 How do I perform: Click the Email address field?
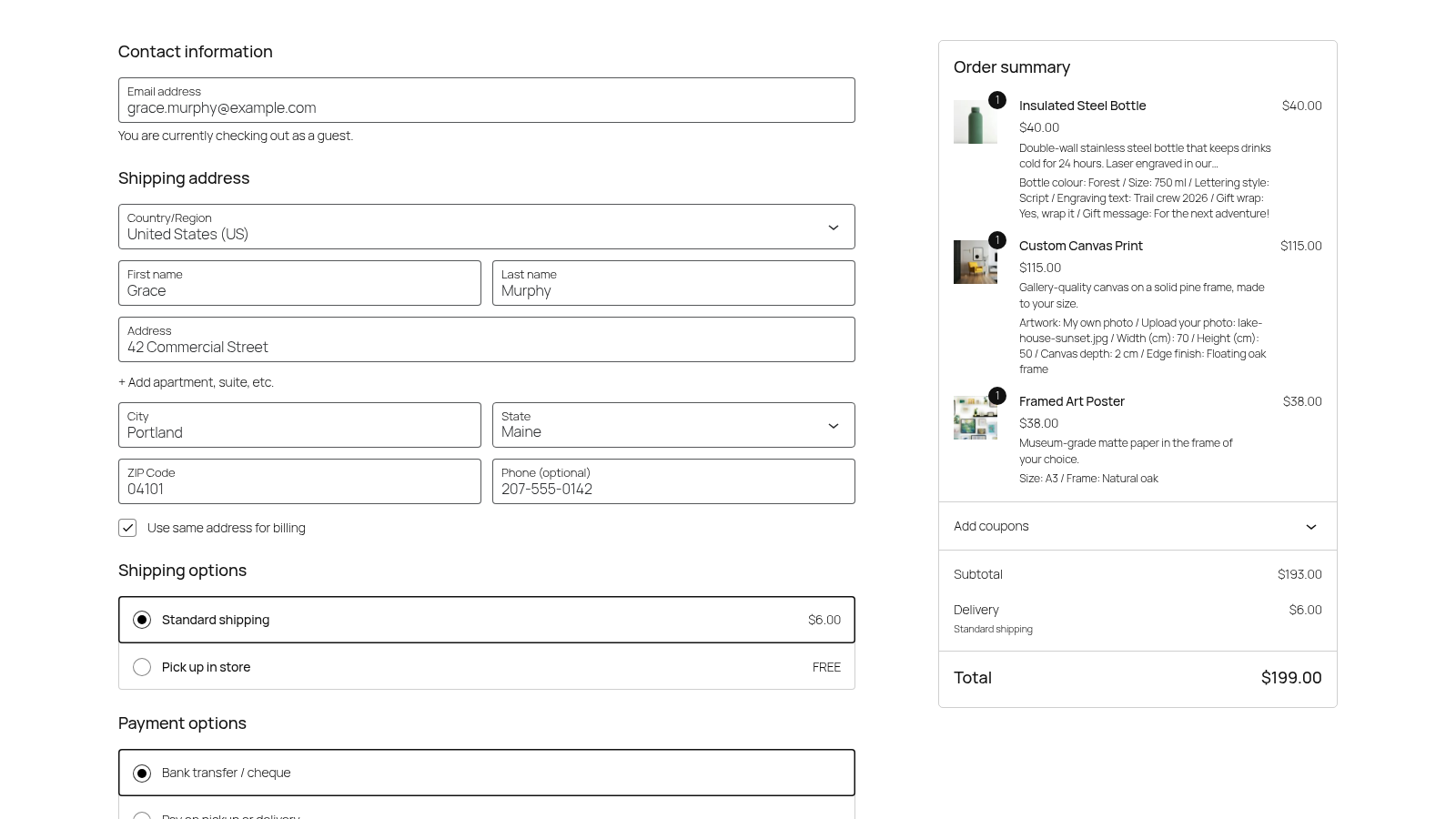487,100
